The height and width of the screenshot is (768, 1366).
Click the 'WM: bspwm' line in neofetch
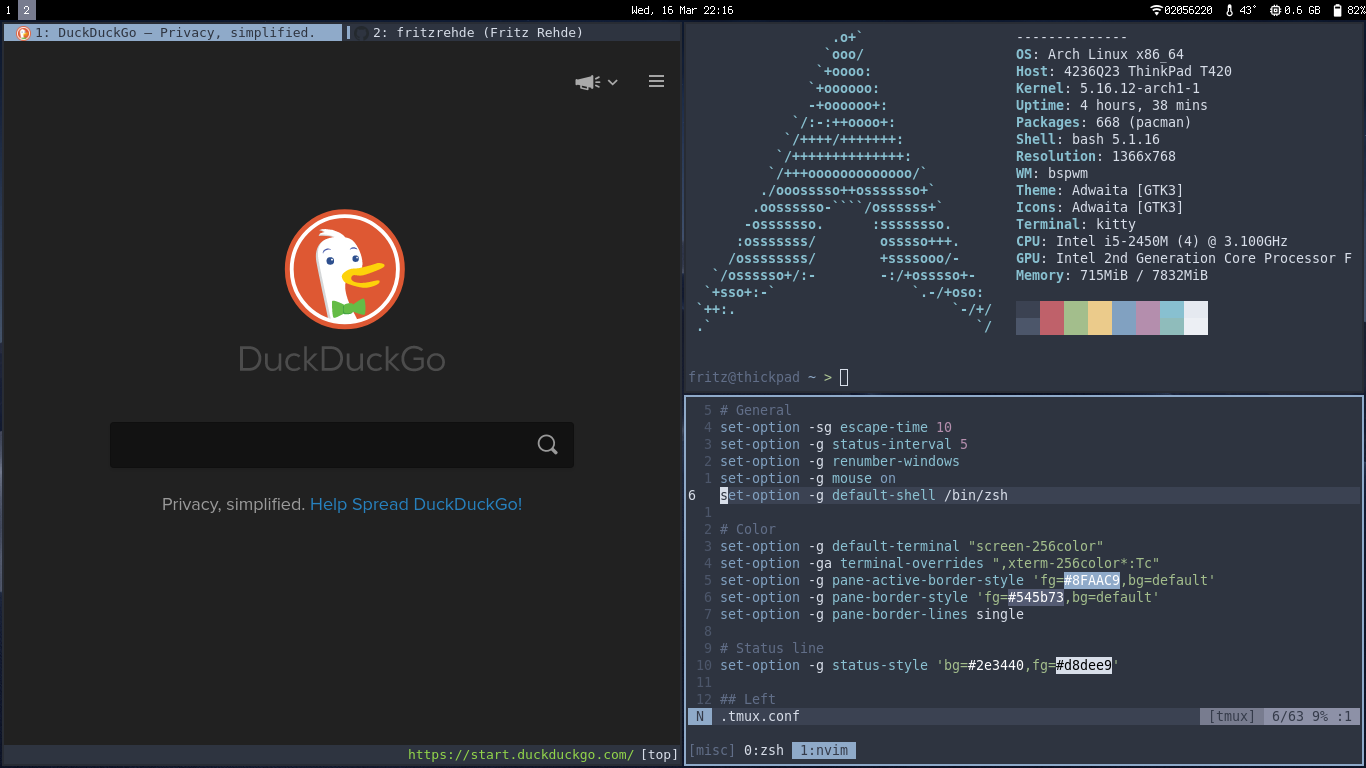click(1052, 173)
